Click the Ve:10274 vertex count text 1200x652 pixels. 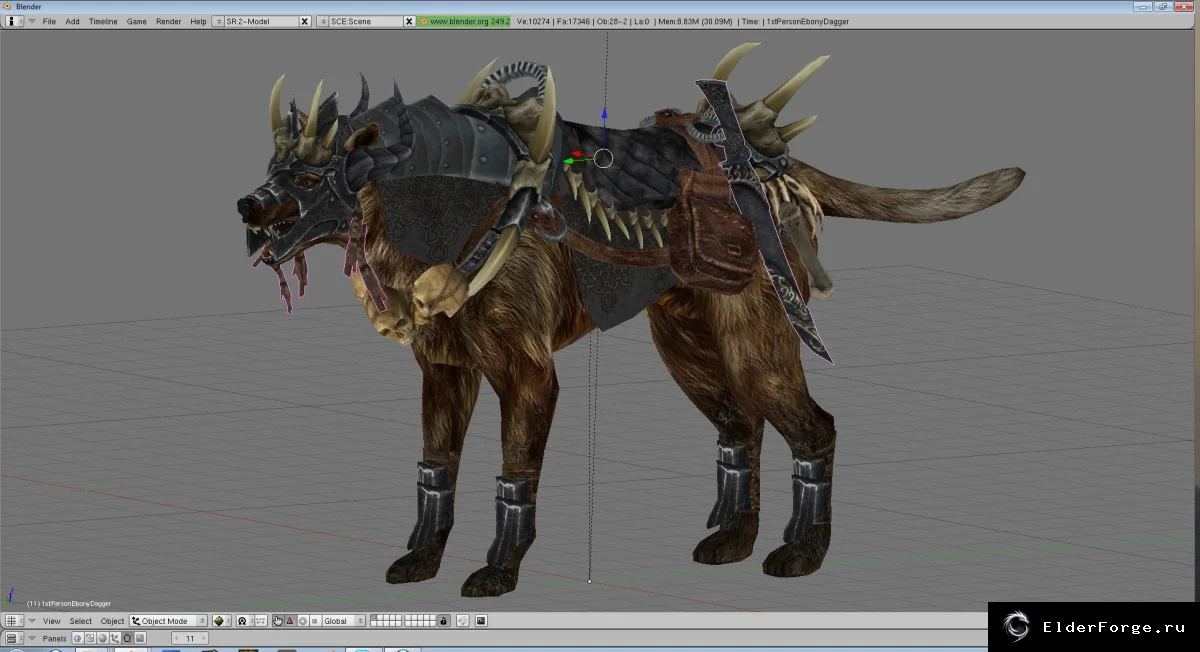pyautogui.click(x=535, y=21)
